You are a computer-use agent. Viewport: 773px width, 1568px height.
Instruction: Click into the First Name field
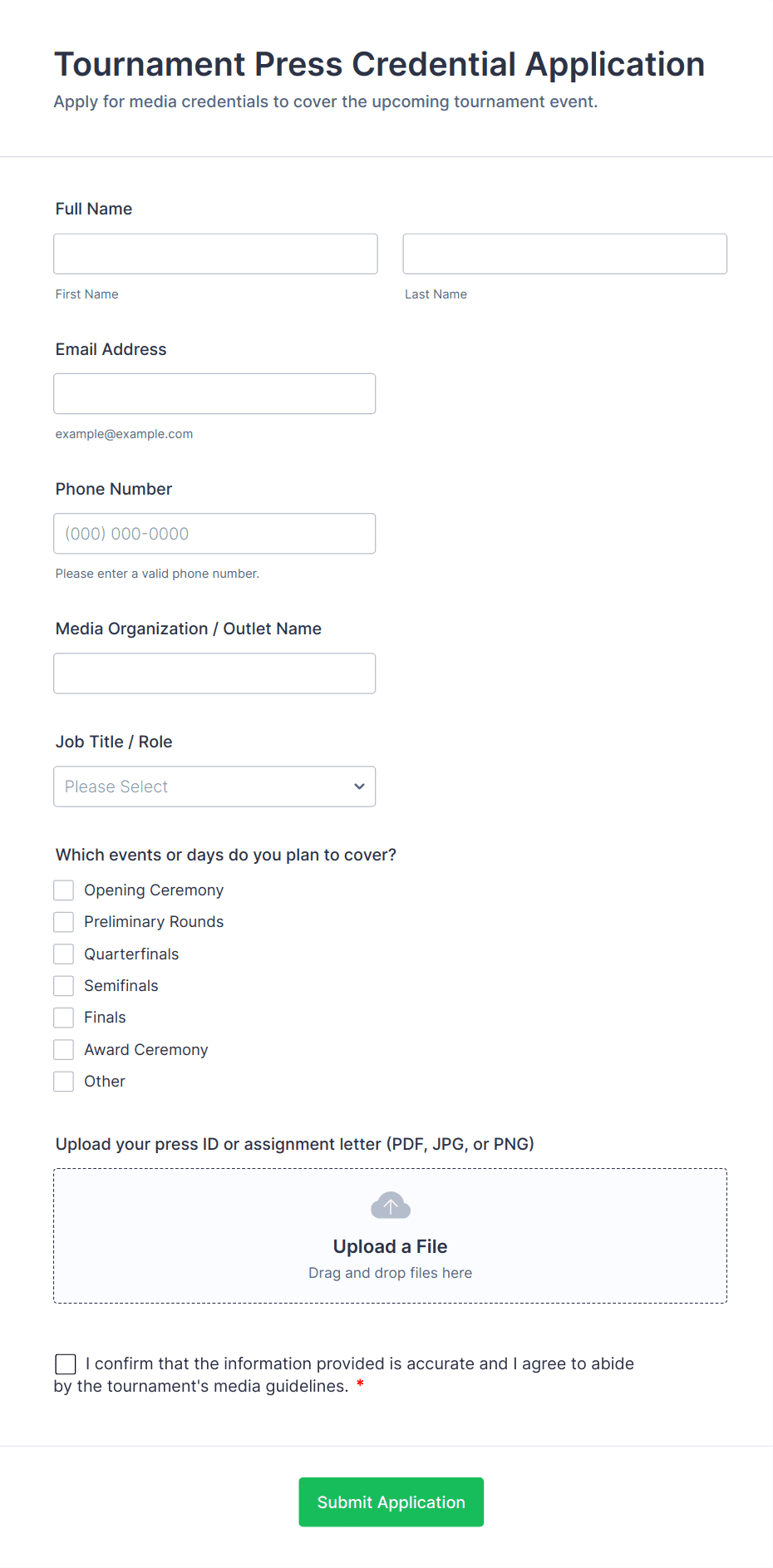[x=215, y=254]
